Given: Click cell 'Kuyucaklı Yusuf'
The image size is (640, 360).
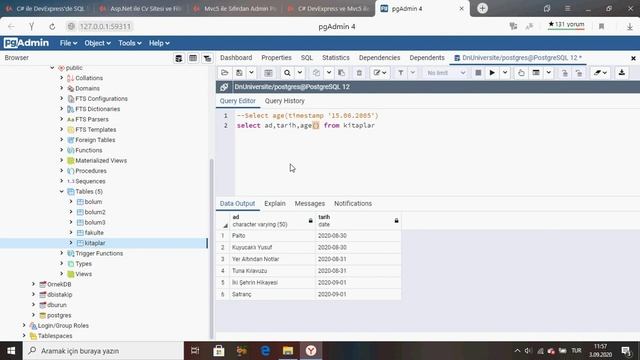Looking at the screenshot, I should tap(272, 247).
